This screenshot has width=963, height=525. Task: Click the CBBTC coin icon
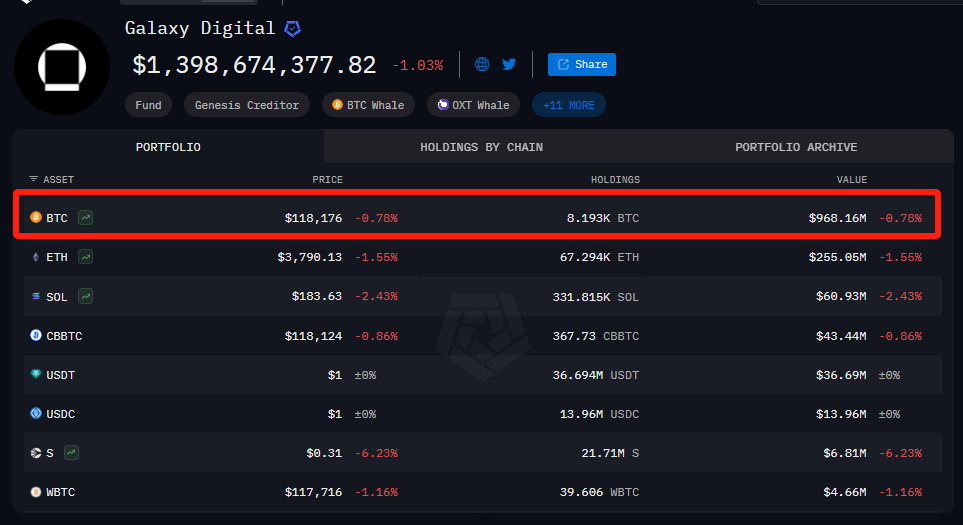pyautogui.click(x=36, y=335)
